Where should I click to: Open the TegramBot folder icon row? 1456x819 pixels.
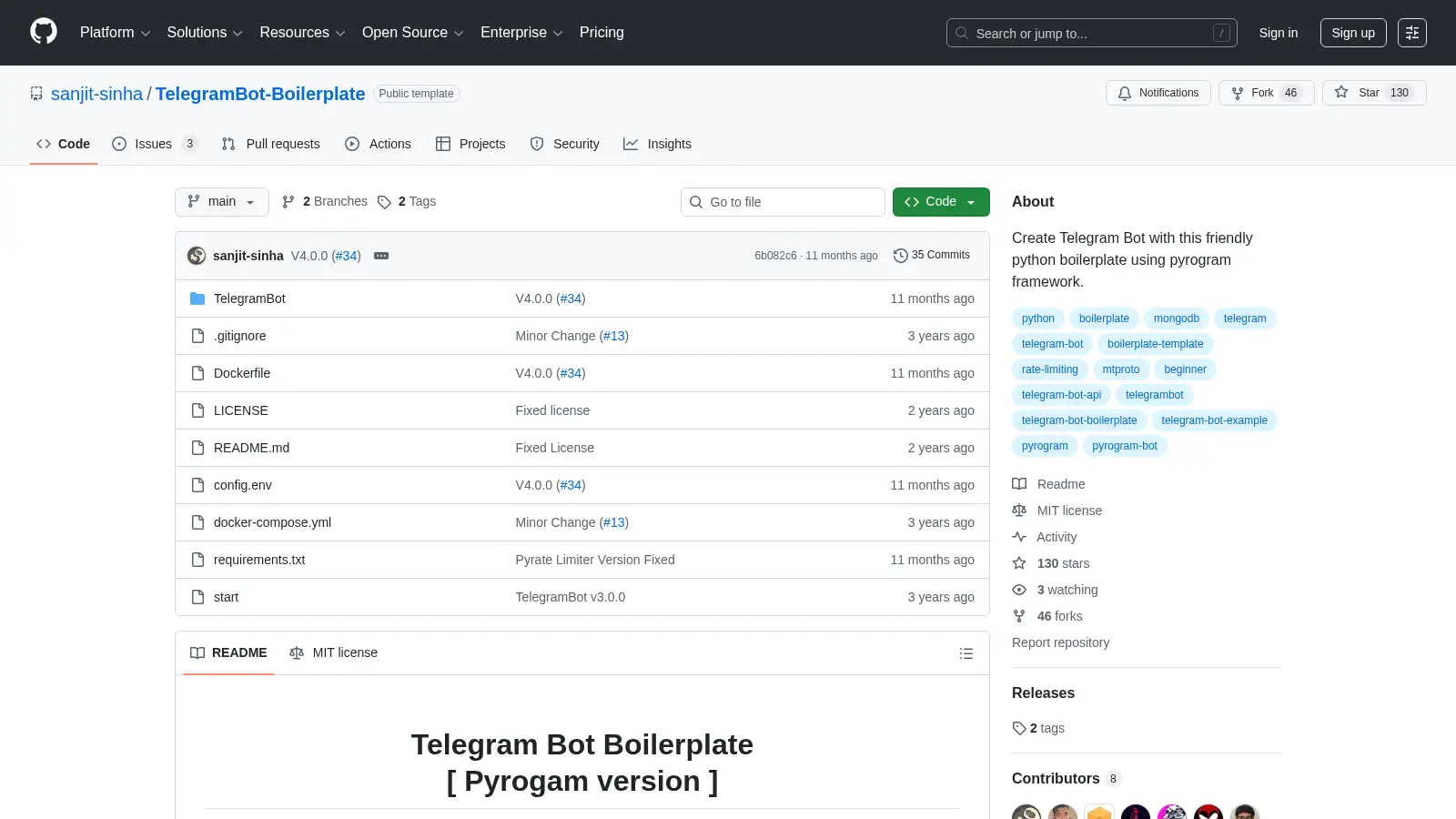pyautogui.click(x=197, y=298)
